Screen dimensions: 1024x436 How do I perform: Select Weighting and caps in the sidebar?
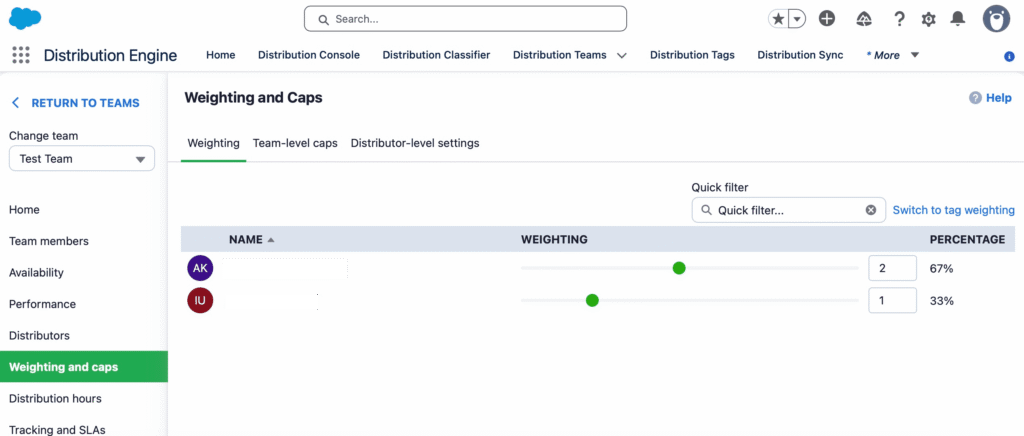click(84, 367)
